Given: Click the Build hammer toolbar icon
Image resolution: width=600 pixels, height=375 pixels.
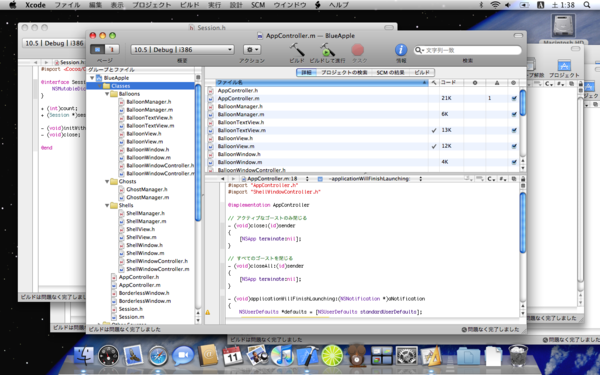Looking at the screenshot, I should [x=297, y=50].
